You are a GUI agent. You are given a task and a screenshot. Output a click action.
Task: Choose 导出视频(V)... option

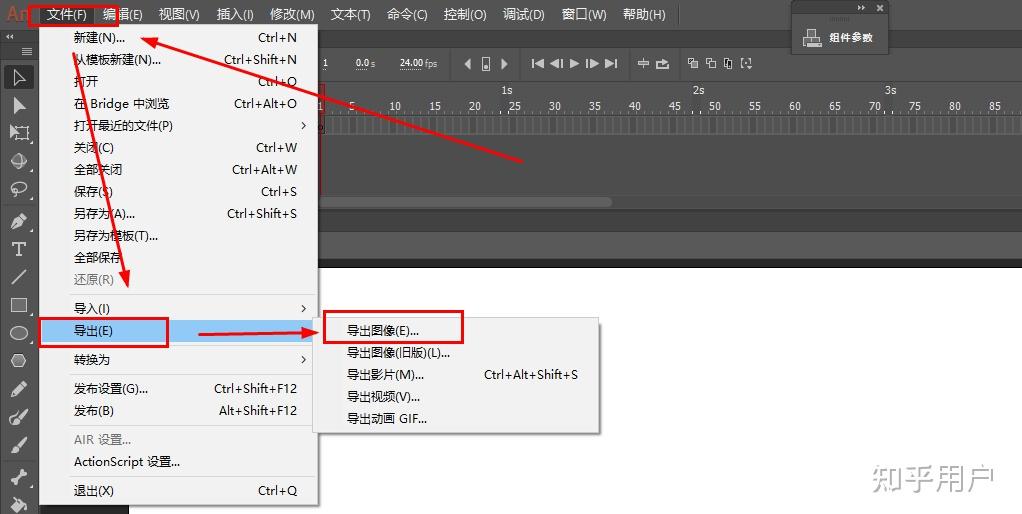[456, 397]
